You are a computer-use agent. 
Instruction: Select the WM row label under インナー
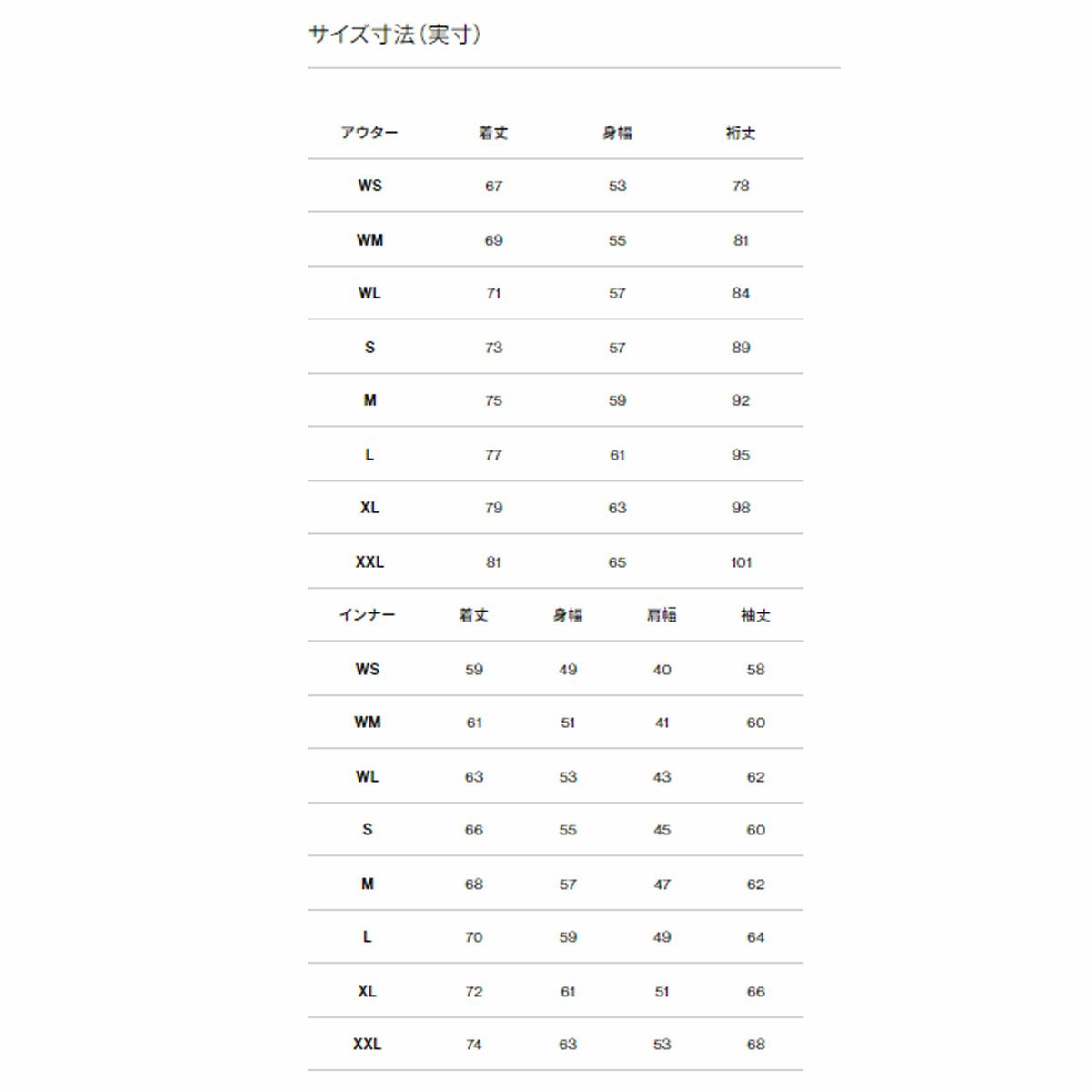coord(368,723)
